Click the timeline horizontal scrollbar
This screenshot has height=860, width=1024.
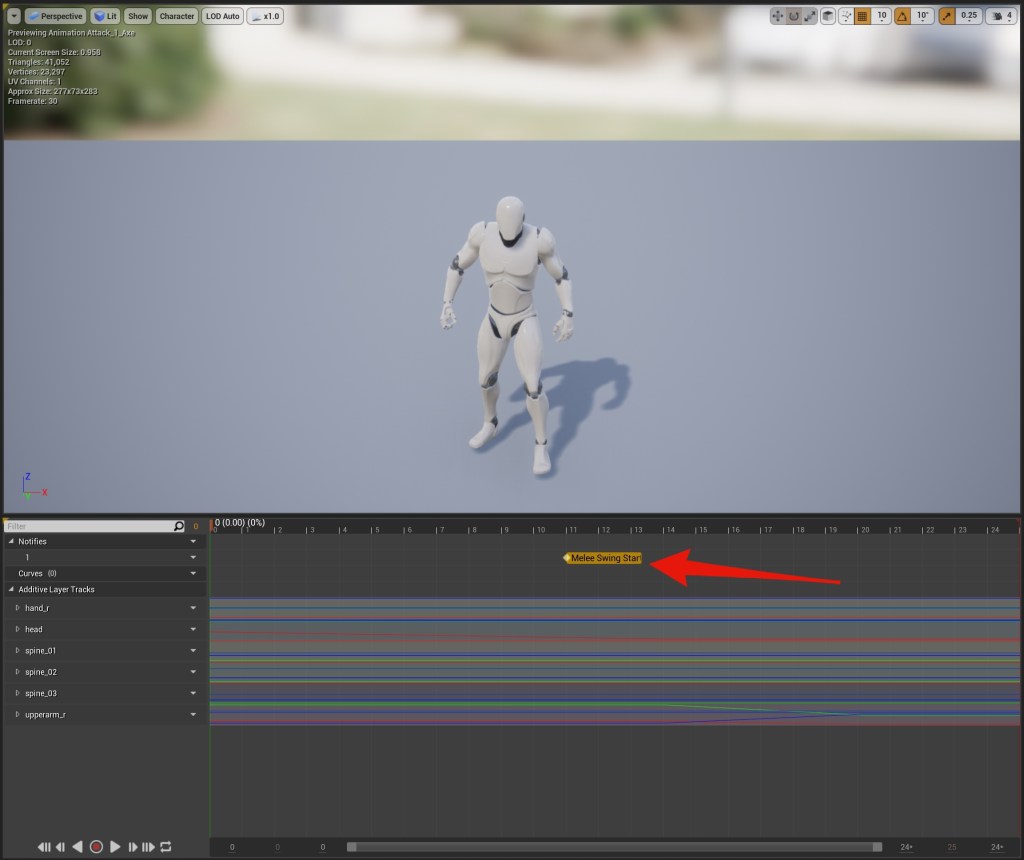(x=614, y=847)
